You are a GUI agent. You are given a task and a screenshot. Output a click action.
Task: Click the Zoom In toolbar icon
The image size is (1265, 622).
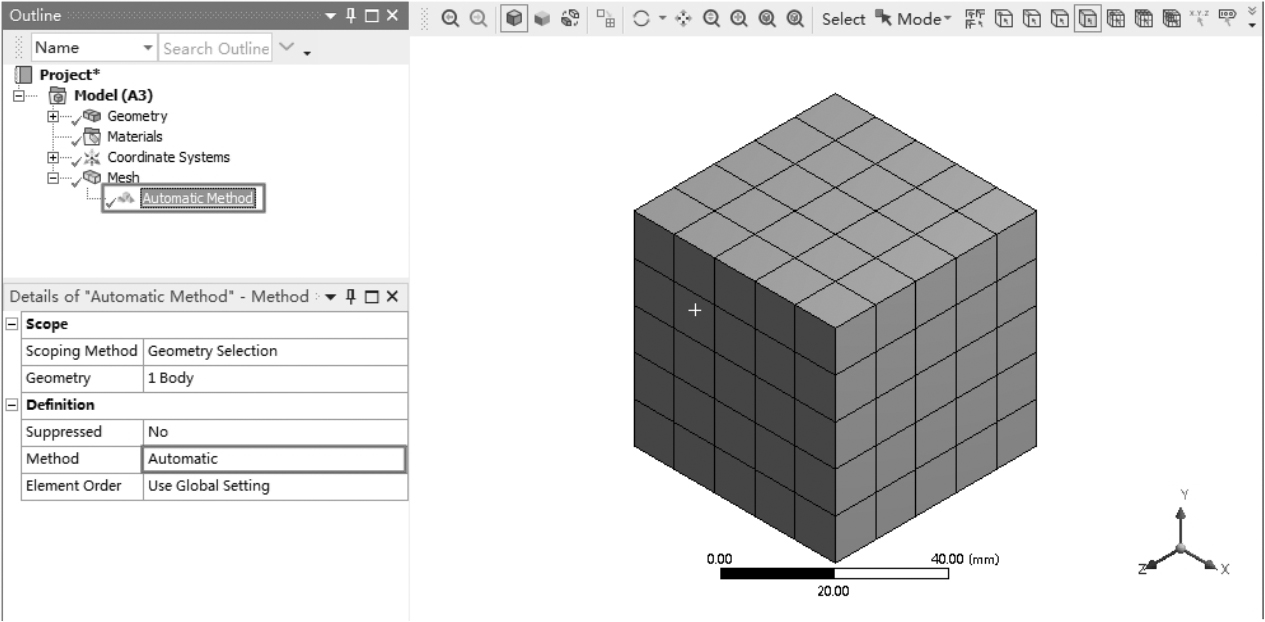tap(451, 19)
